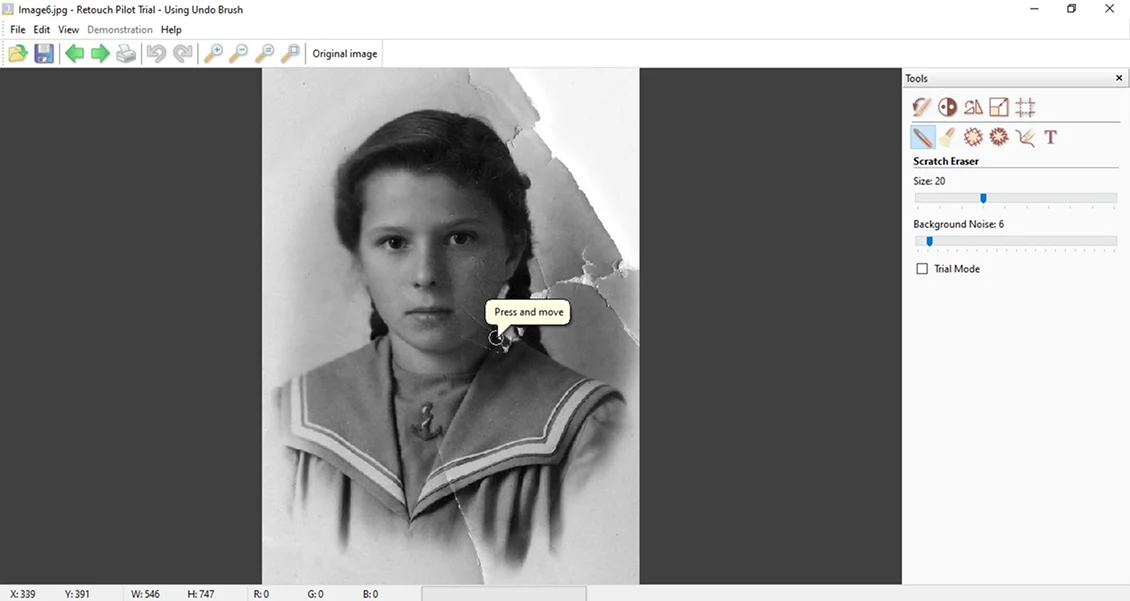Screen dimensions: 1130x601
Task: Enable Trial Mode
Action: (x=922, y=268)
